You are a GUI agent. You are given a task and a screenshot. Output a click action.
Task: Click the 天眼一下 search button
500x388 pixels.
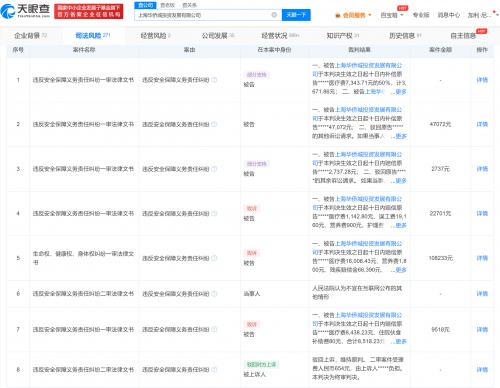point(296,15)
